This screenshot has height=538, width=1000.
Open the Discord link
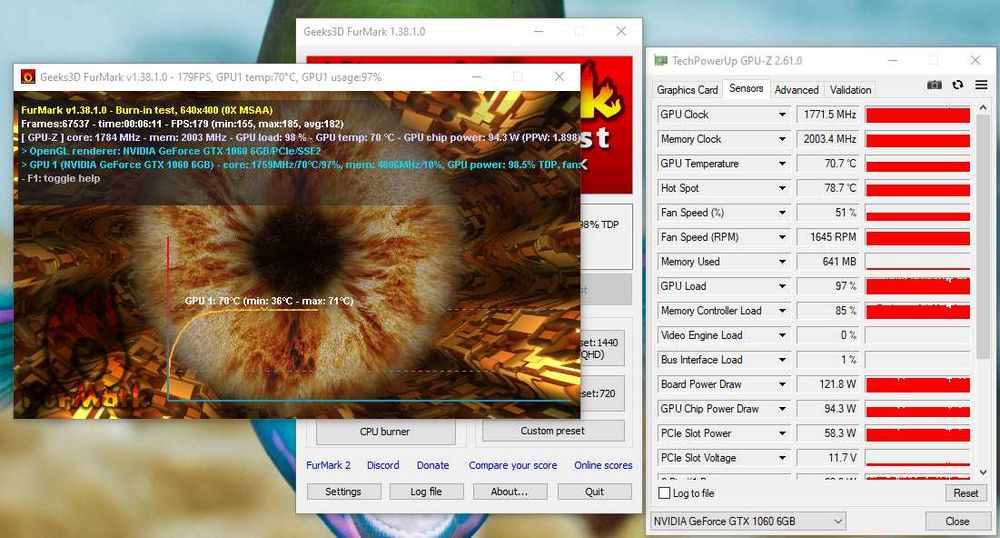[x=383, y=465]
